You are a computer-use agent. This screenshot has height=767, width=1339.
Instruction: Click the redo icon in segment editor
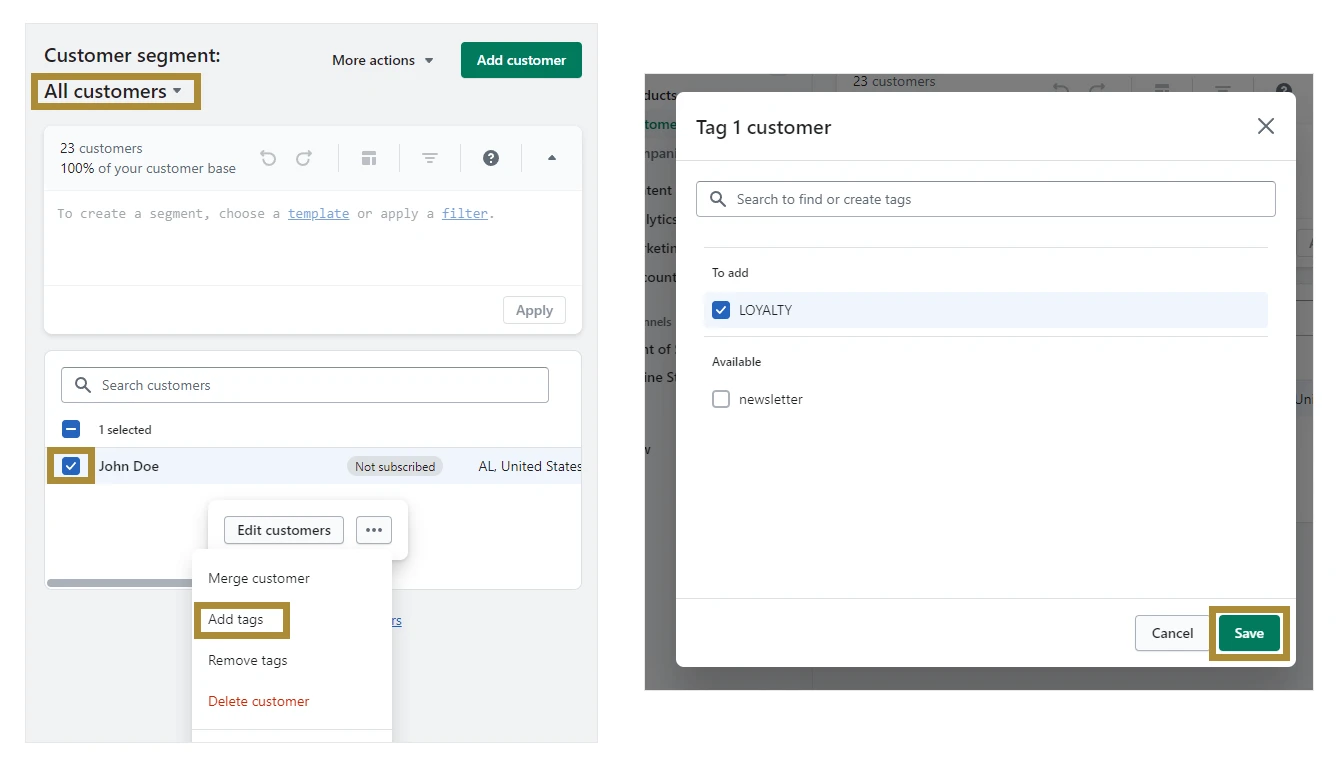pyautogui.click(x=304, y=158)
